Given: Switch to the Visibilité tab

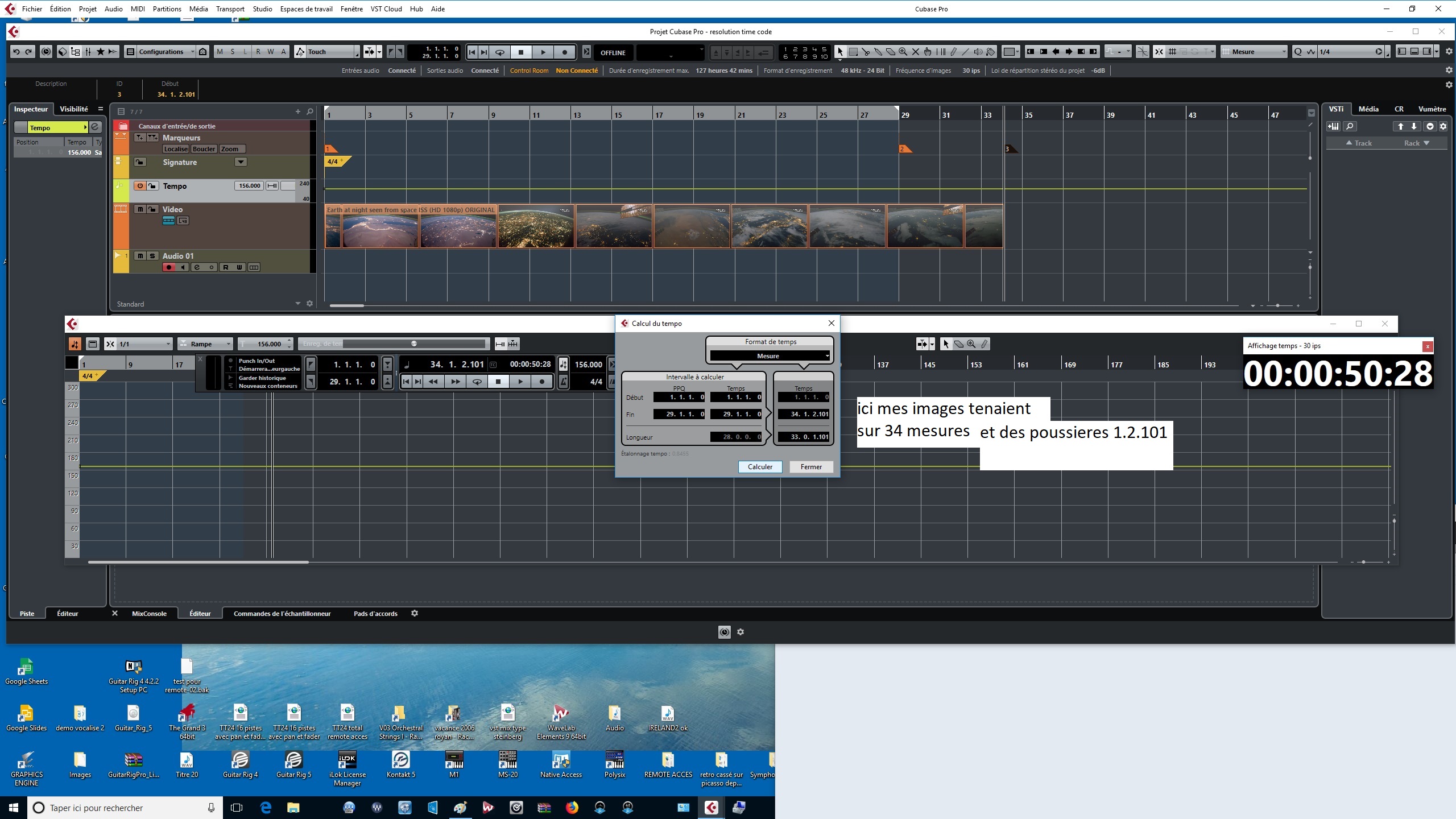Looking at the screenshot, I should click(x=74, y=109).
